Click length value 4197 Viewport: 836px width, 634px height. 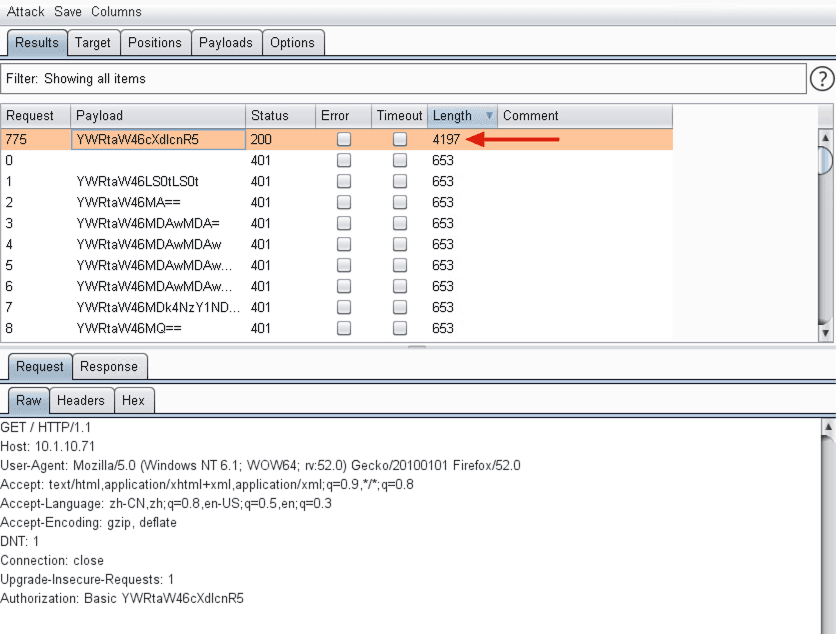point(446,139)
